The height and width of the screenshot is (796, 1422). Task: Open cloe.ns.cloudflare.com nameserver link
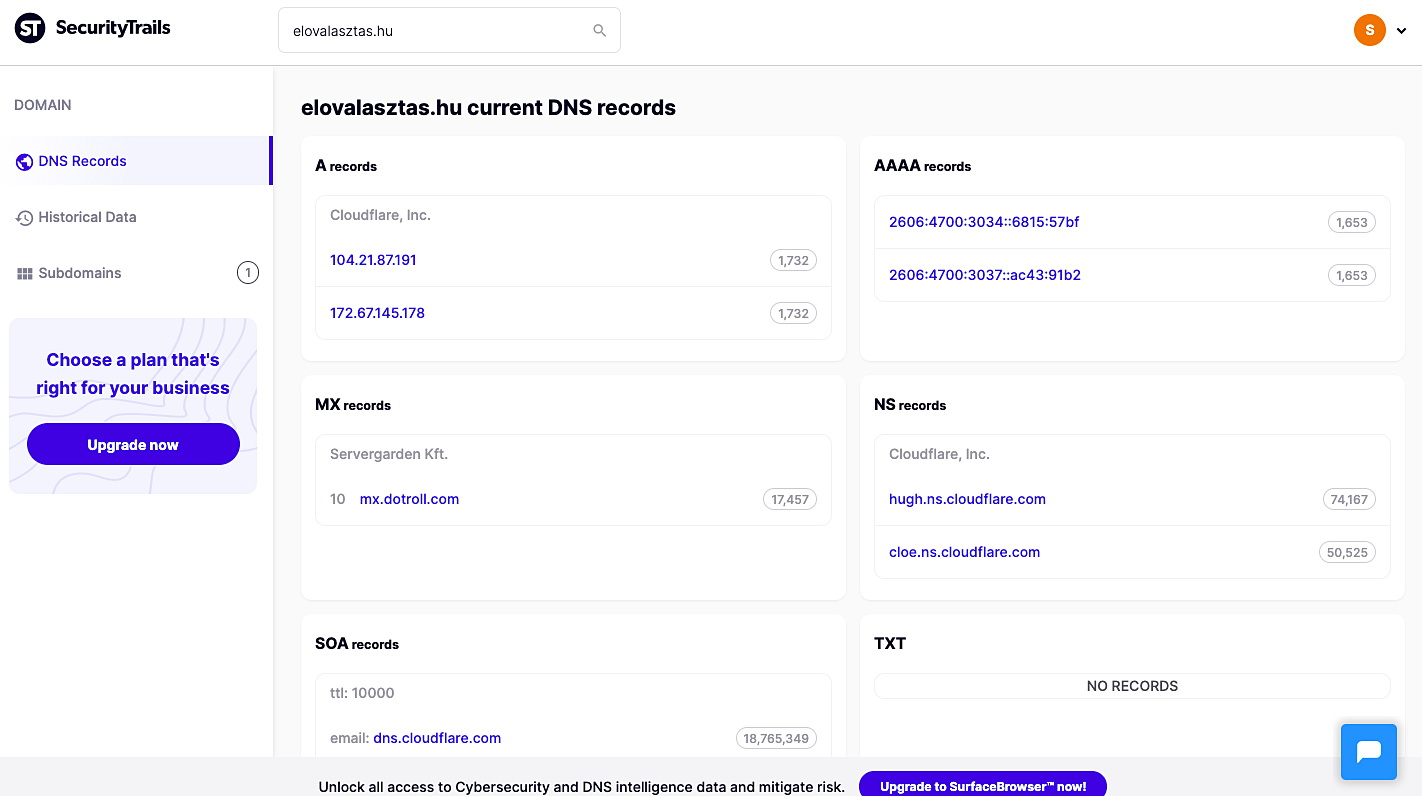coord(964,552)
